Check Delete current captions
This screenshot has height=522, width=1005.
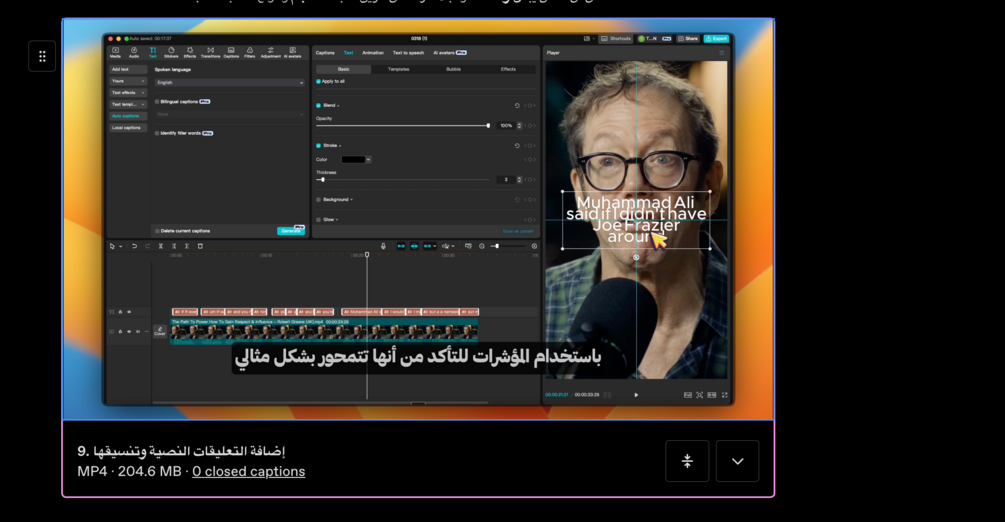157,231
